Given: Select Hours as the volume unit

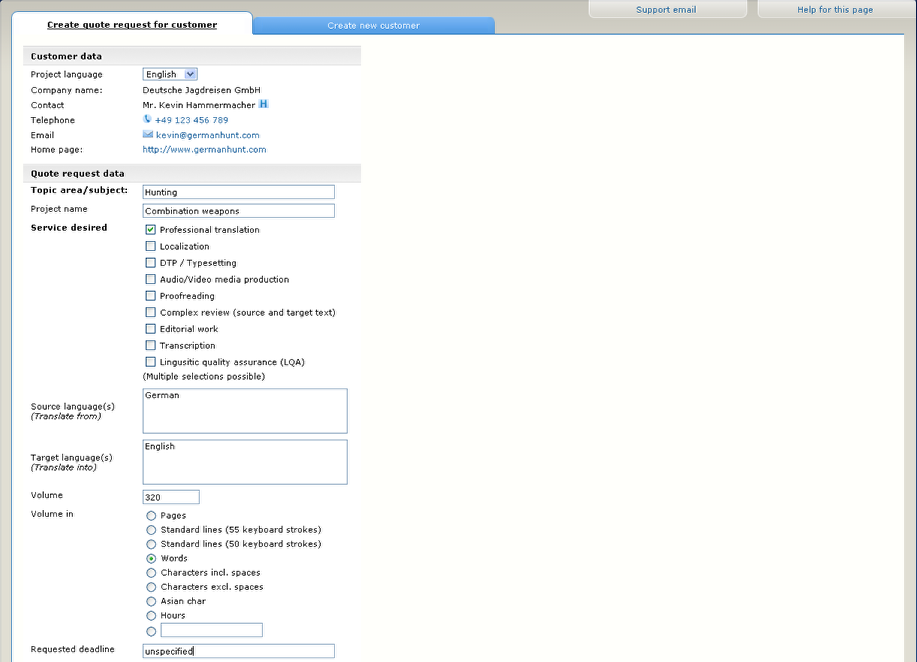Looking at the screenshot, I should [x=151, y=616].
